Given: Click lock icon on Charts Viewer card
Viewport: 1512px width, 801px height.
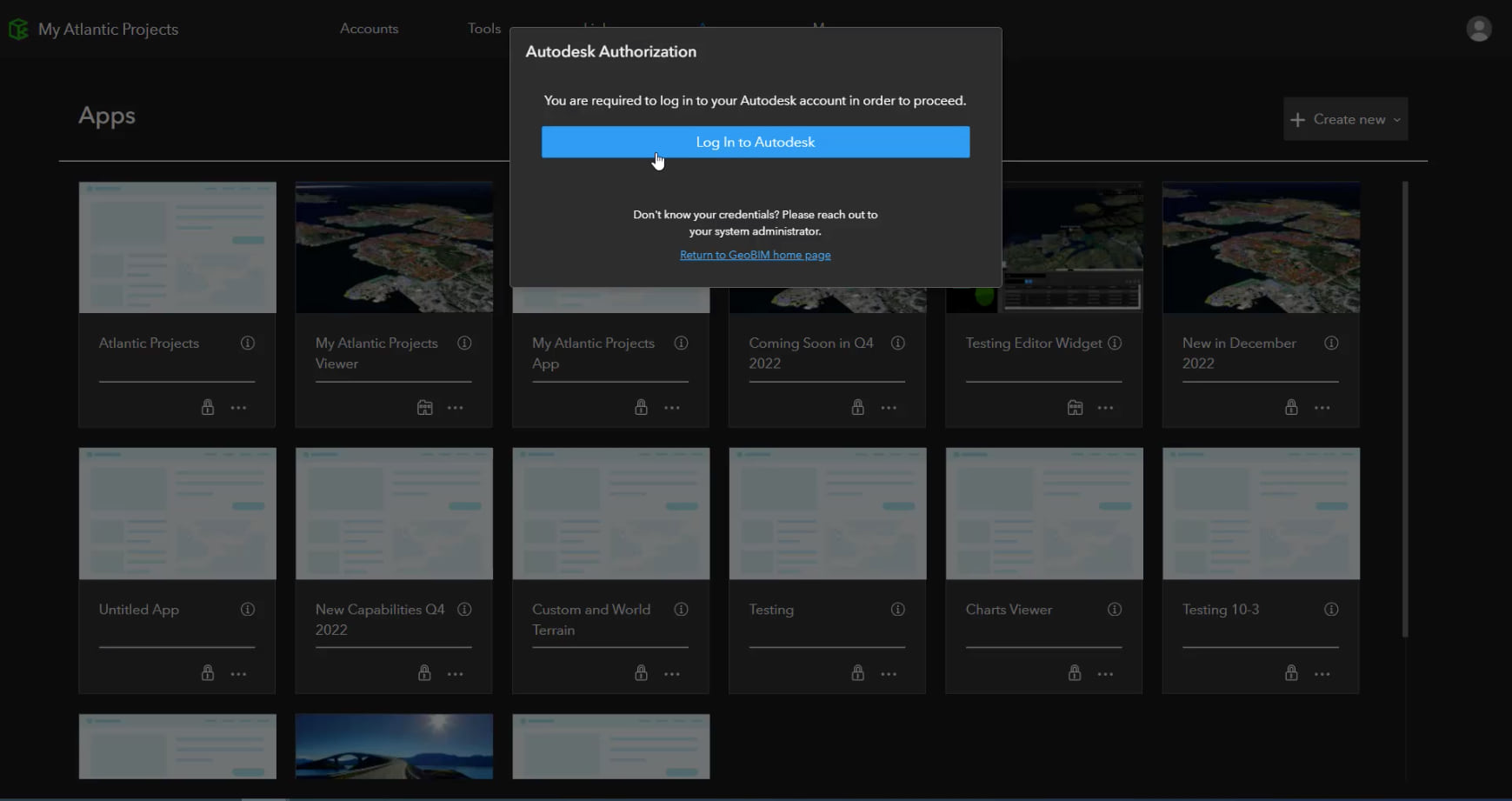Looking at the screenshot, I should tap(1075, 673).
